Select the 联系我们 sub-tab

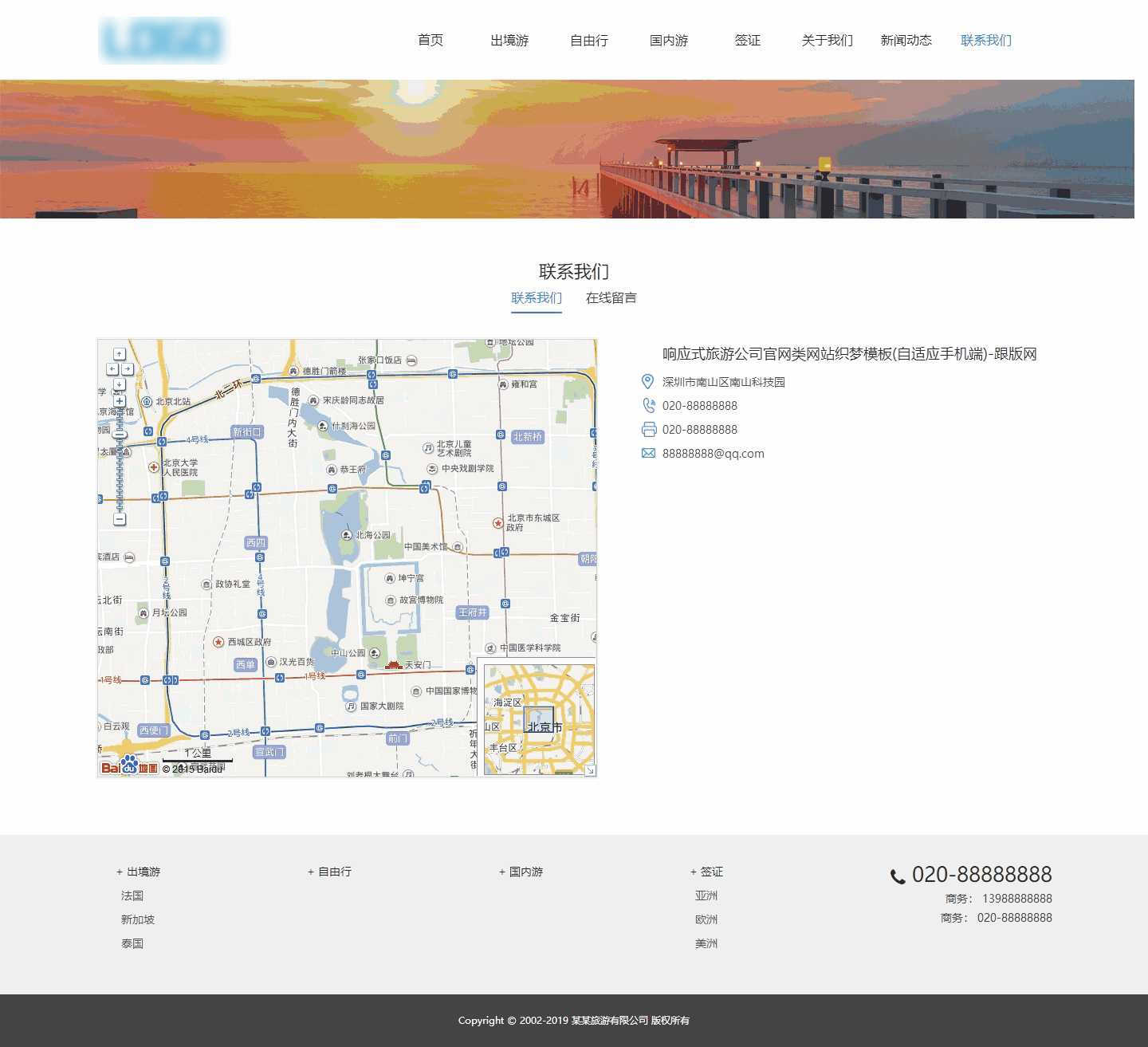click(x=537, y=298)
